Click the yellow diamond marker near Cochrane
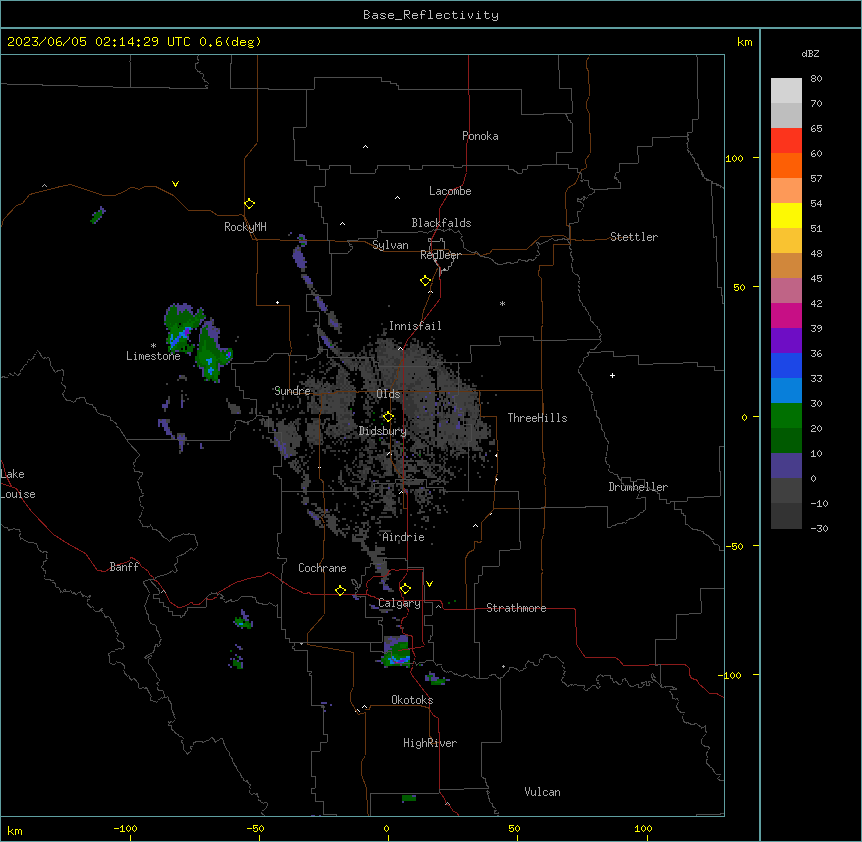The image size is (862, 842). [x=341, y=590]
